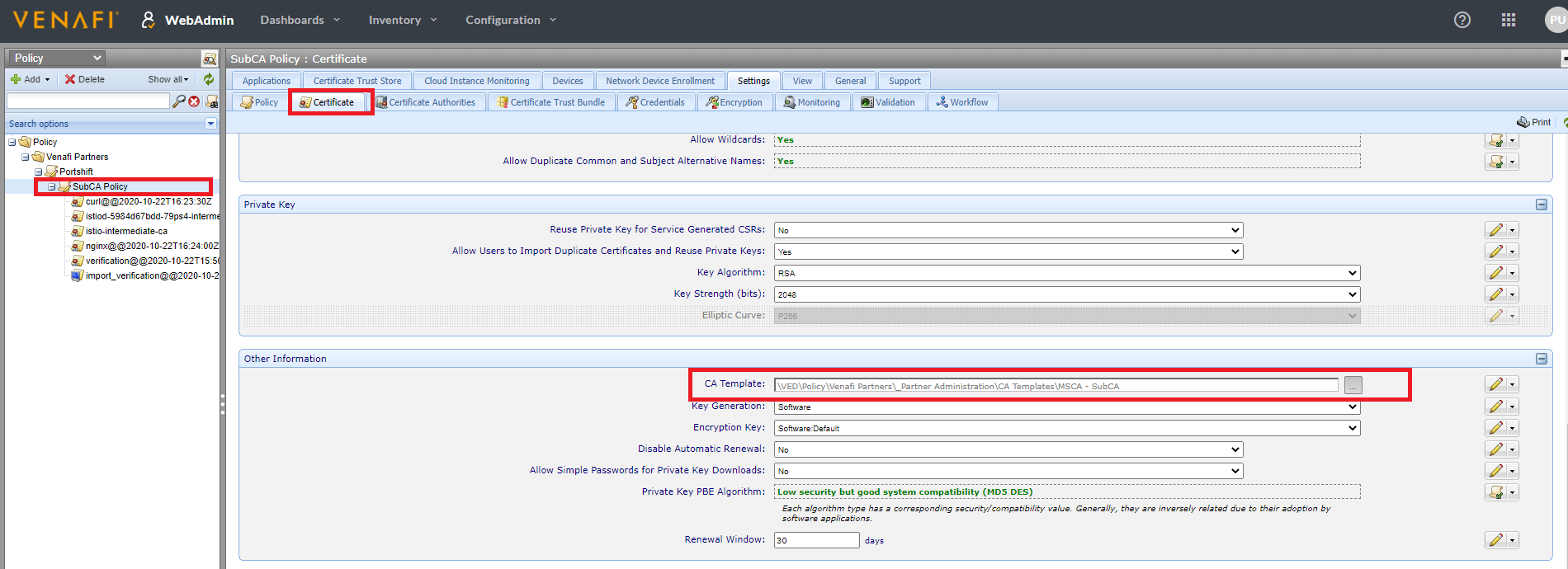The height and width of the screenshot is (569, 1568).
Task: Click pencil icon beside Renewal Window
Action: pos(1495,540)
